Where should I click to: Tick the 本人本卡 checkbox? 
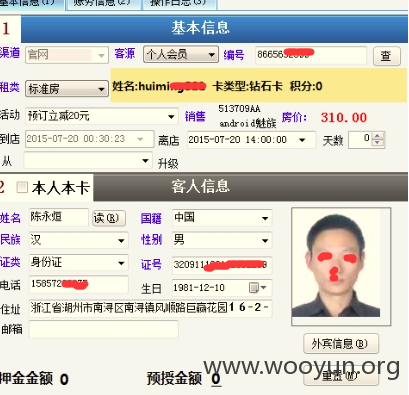22,187
